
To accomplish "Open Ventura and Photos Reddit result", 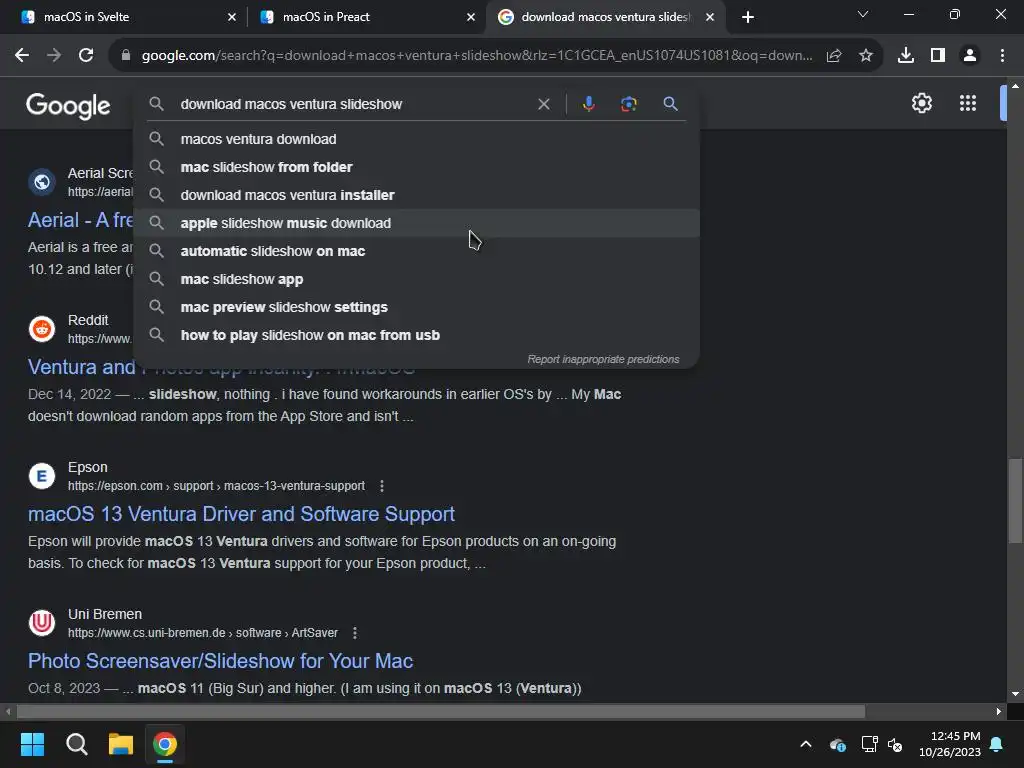I will tap(80, 367).
